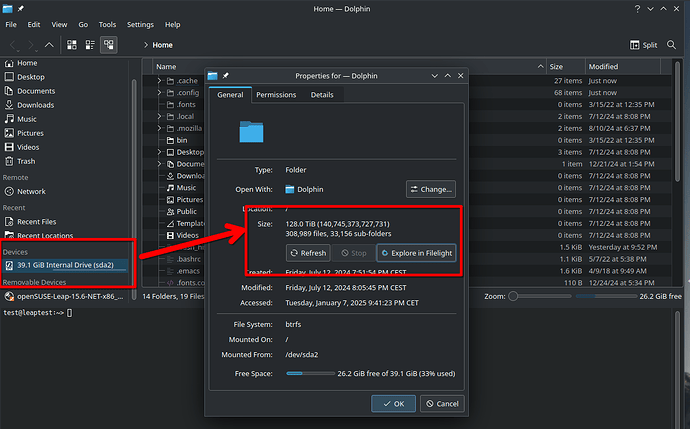690x429 pixels.
Task: Open the Settings menu
Action: [x=140, y=25]
